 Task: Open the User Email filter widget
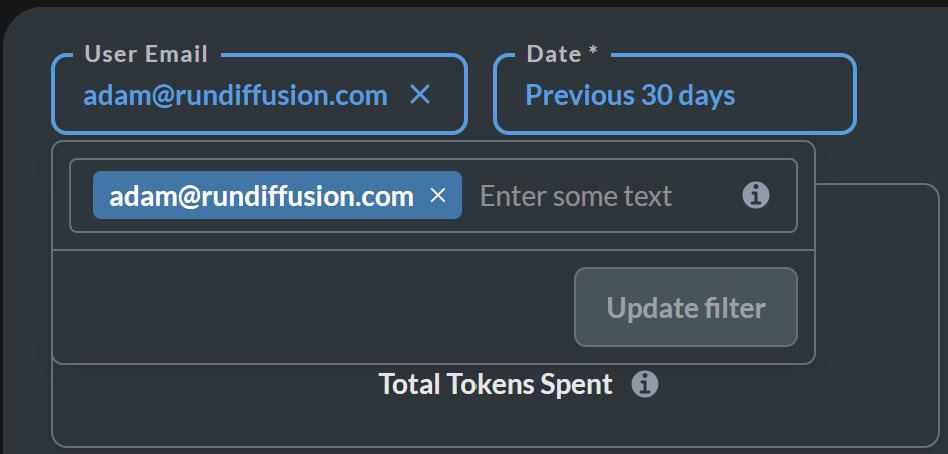(259, 94)
